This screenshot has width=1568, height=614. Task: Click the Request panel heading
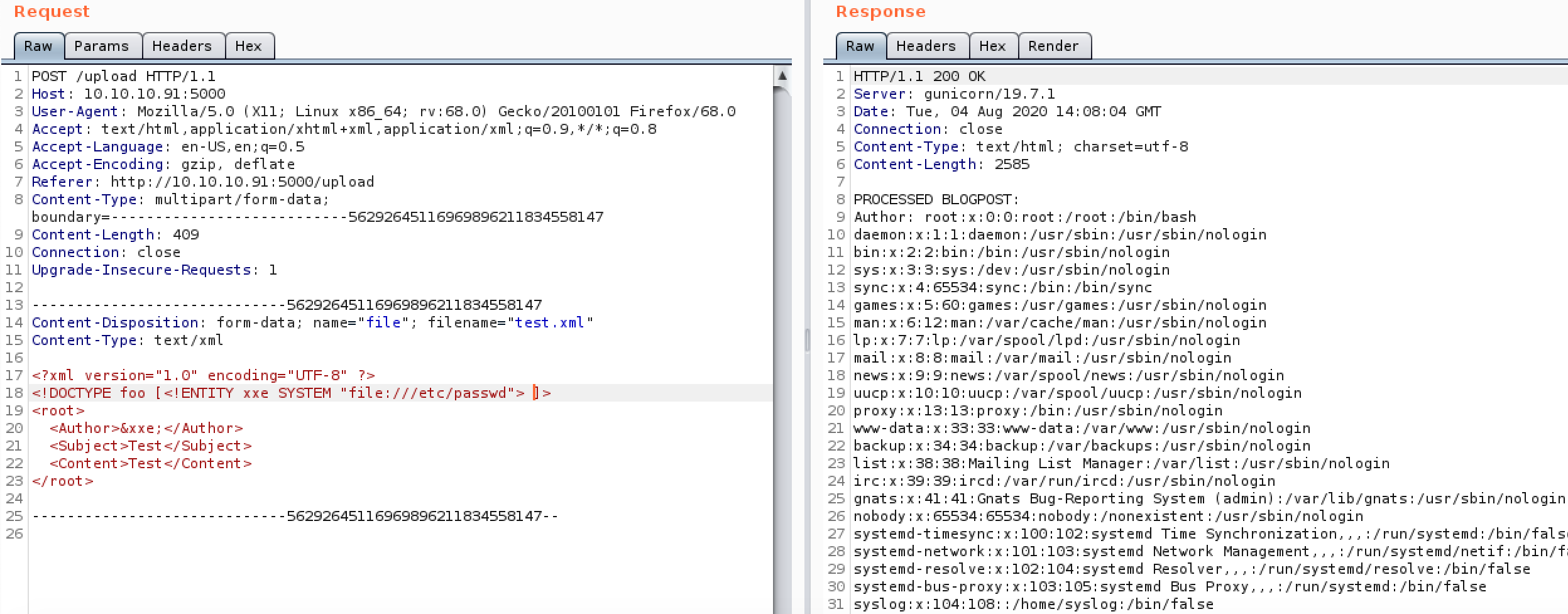point(52,12)
